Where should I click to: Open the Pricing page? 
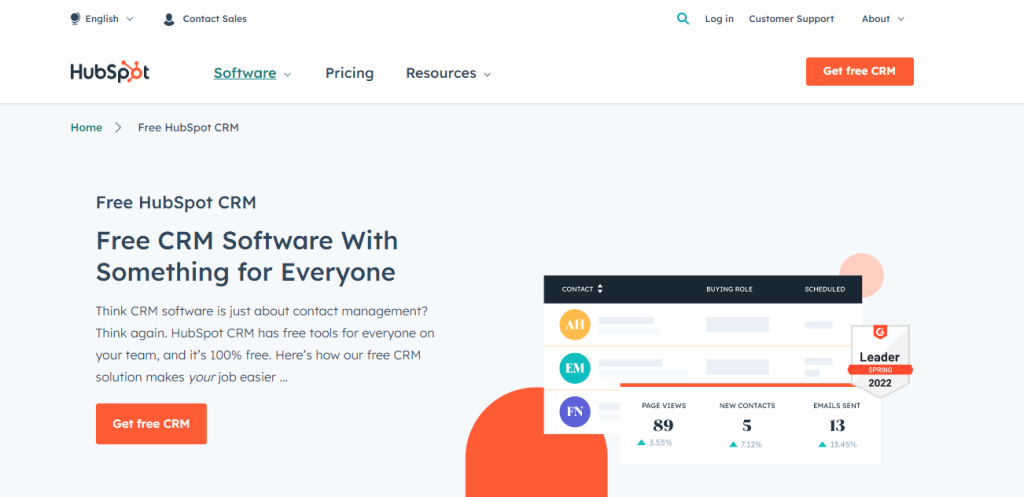(x=349, y=73)
